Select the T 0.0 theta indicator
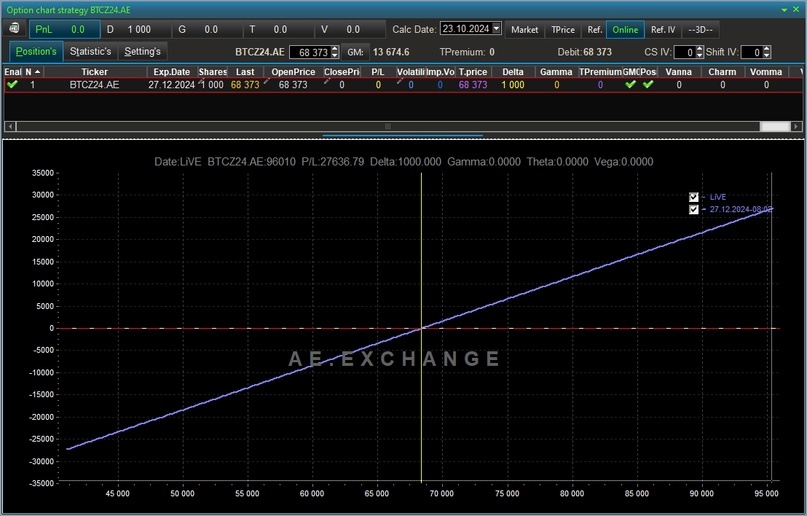 tap(277, 30)
